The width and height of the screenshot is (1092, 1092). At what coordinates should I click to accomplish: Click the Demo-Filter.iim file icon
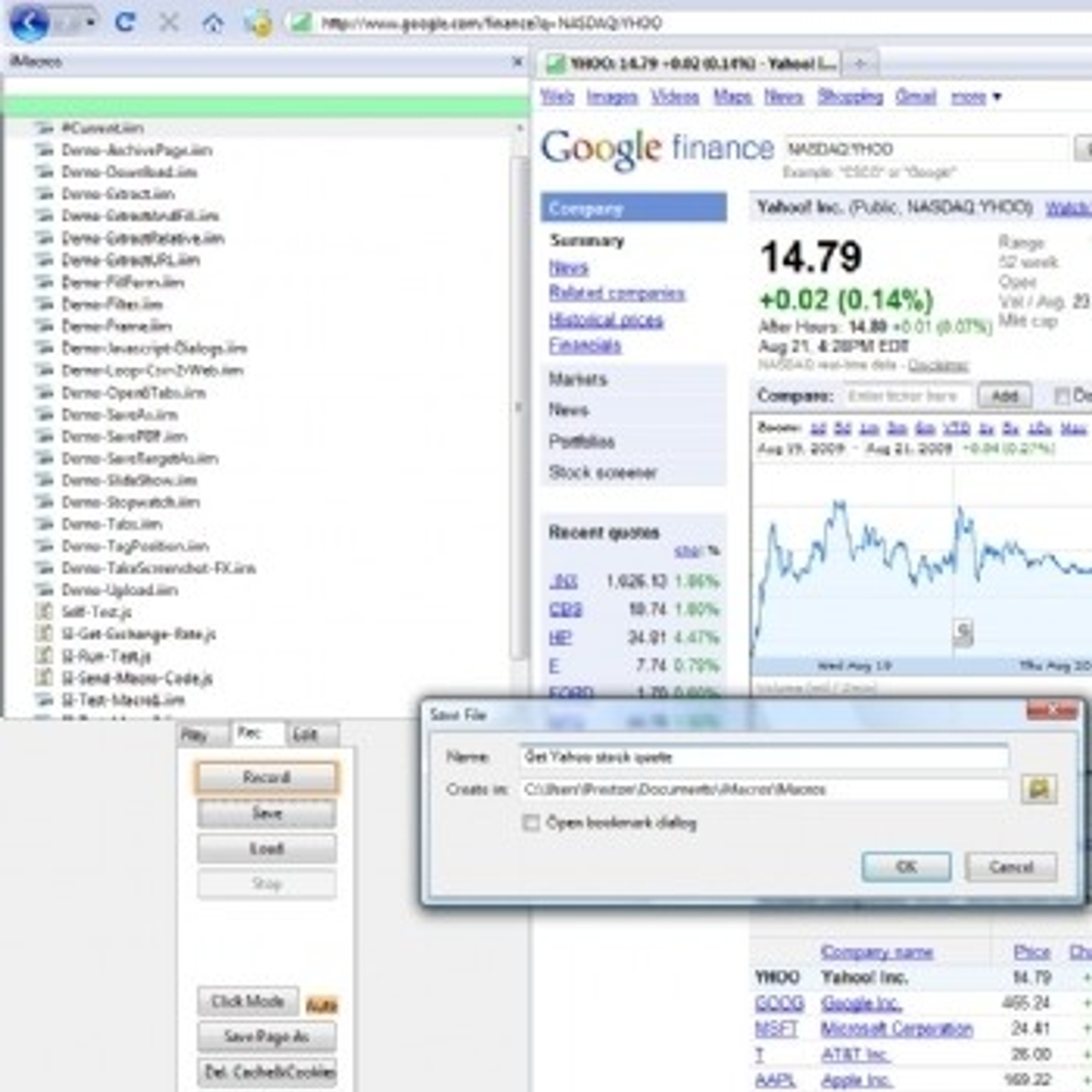coord(44,304)
